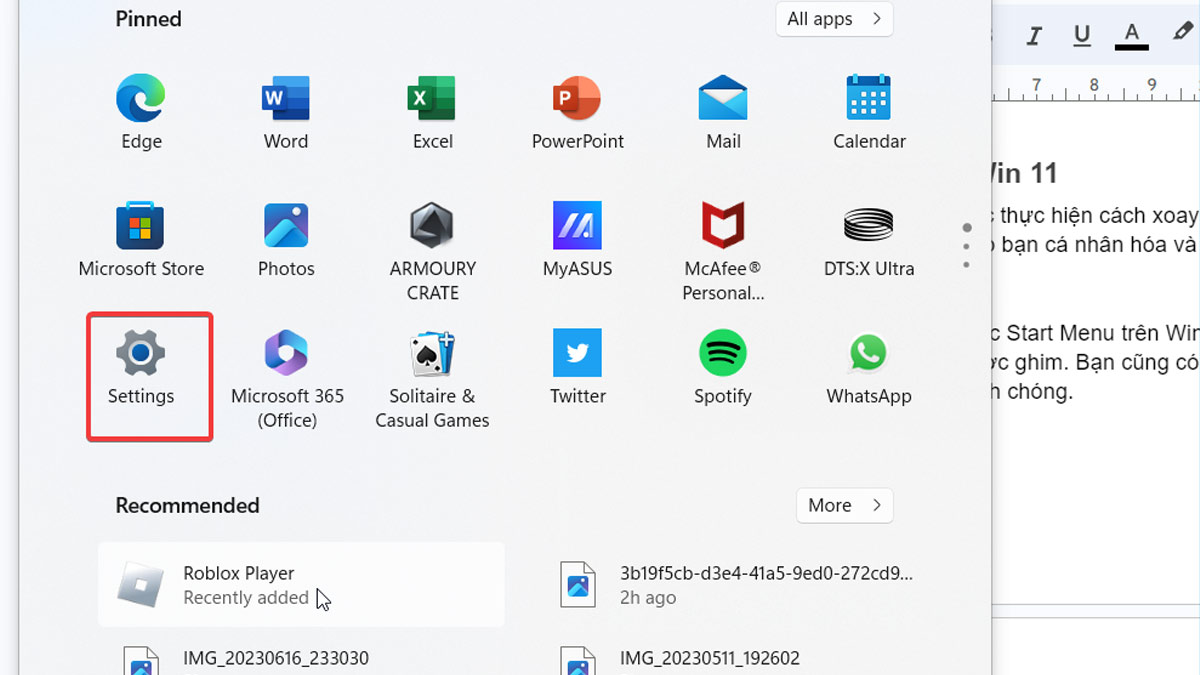Launch Microsoft 365 (Office)
Screen dimensions: 1200x675
(x=286, y=379)
